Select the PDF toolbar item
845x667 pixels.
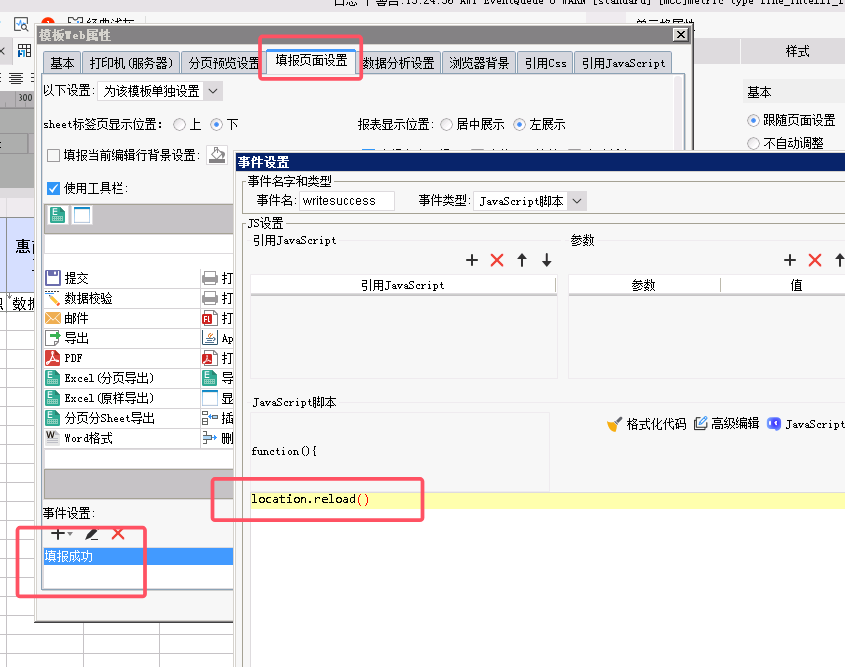122,358
